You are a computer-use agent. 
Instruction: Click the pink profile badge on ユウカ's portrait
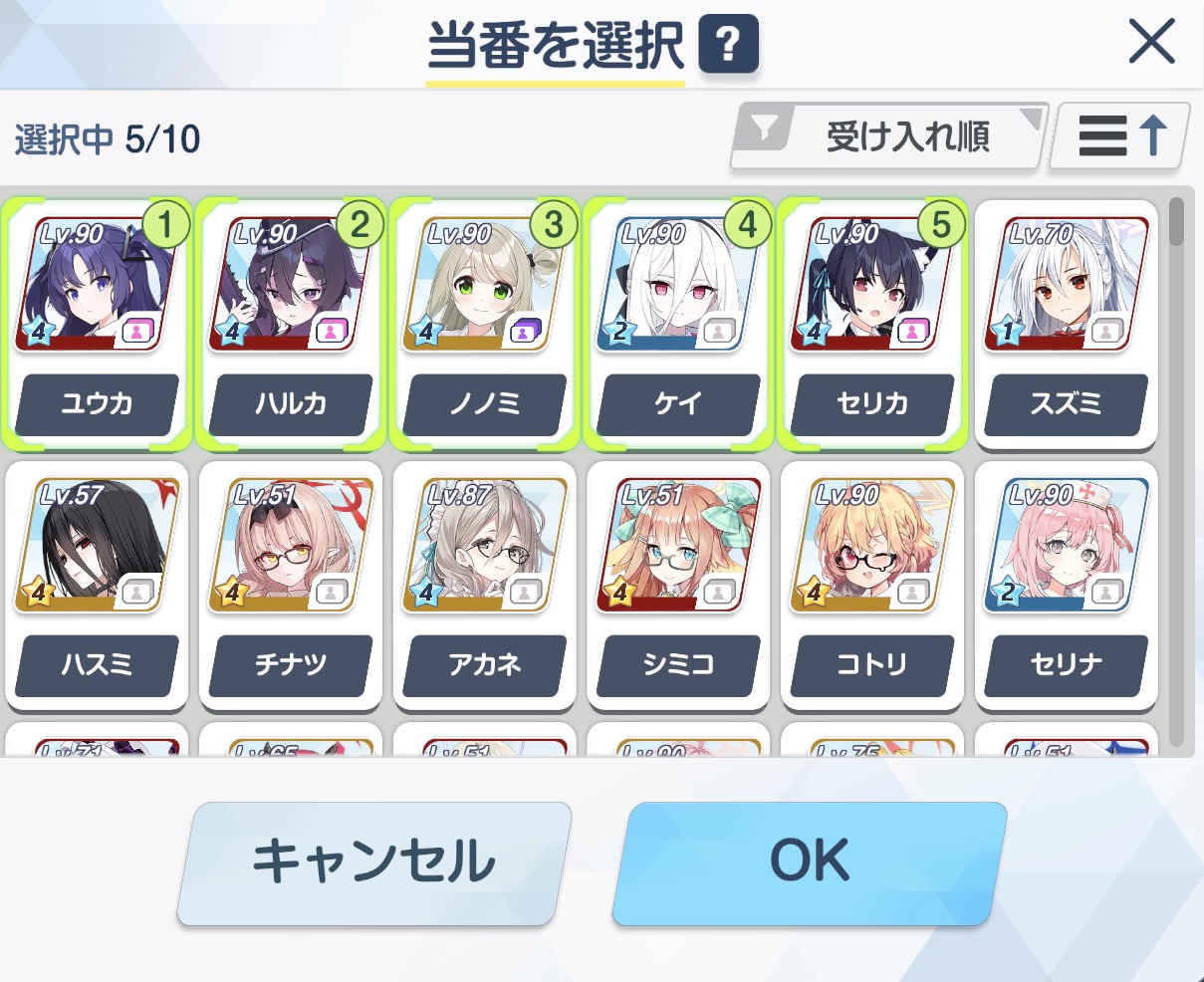136,332
